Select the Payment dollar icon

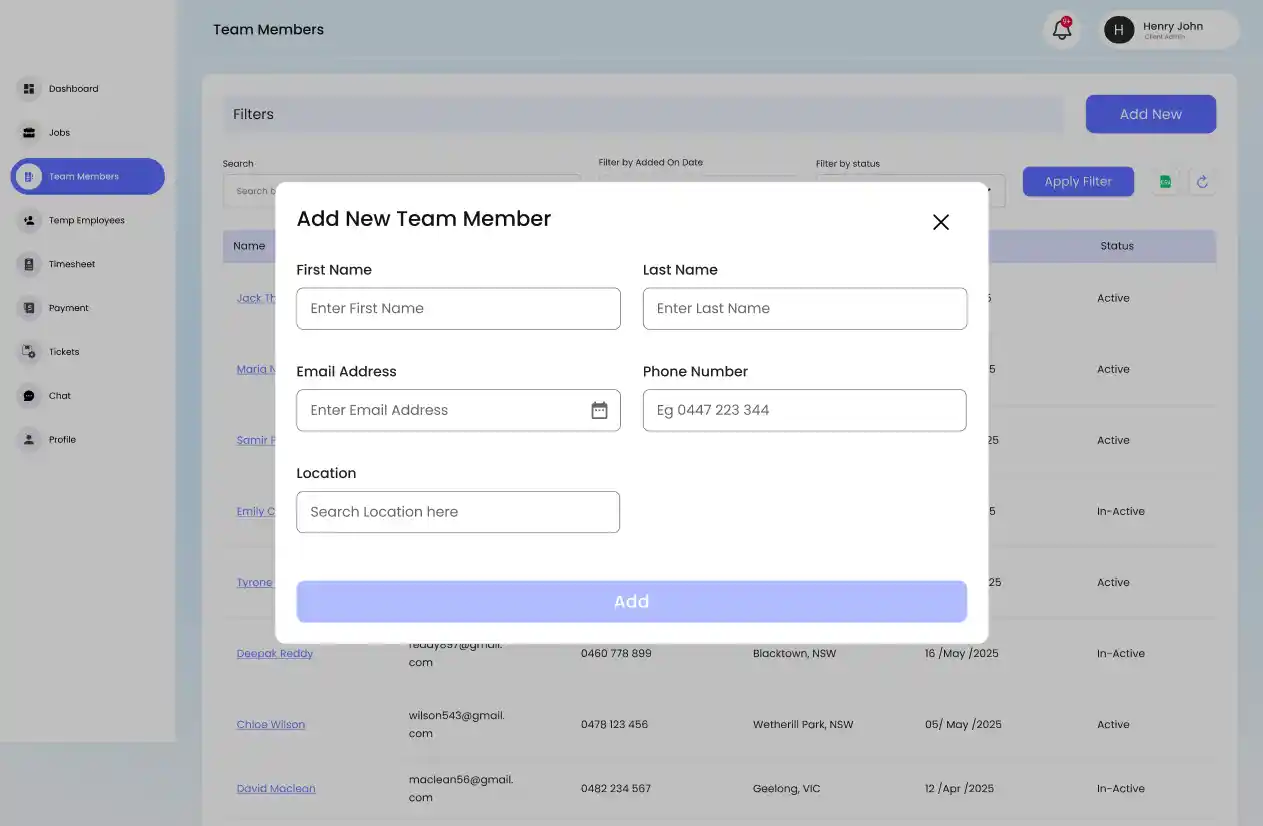point(28,308)
